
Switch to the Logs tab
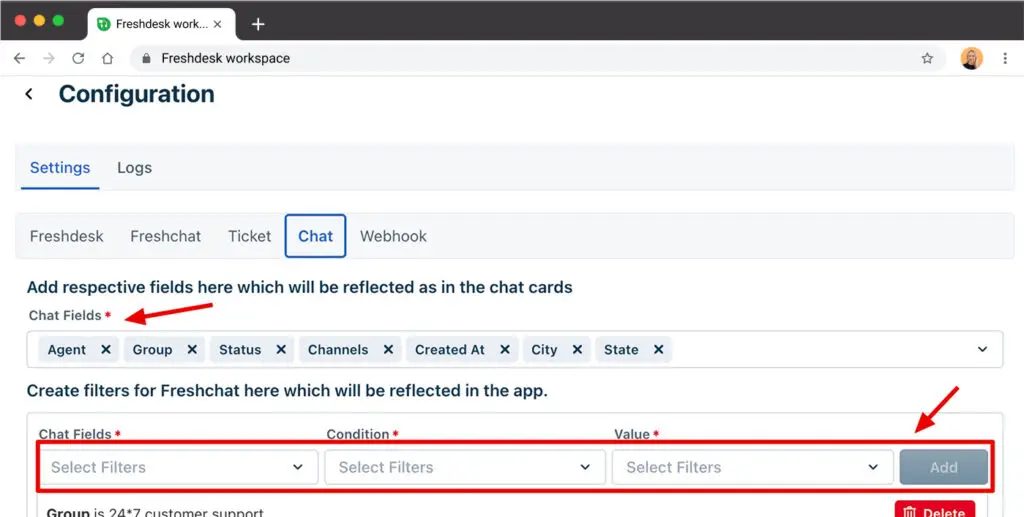pos(134,167)
